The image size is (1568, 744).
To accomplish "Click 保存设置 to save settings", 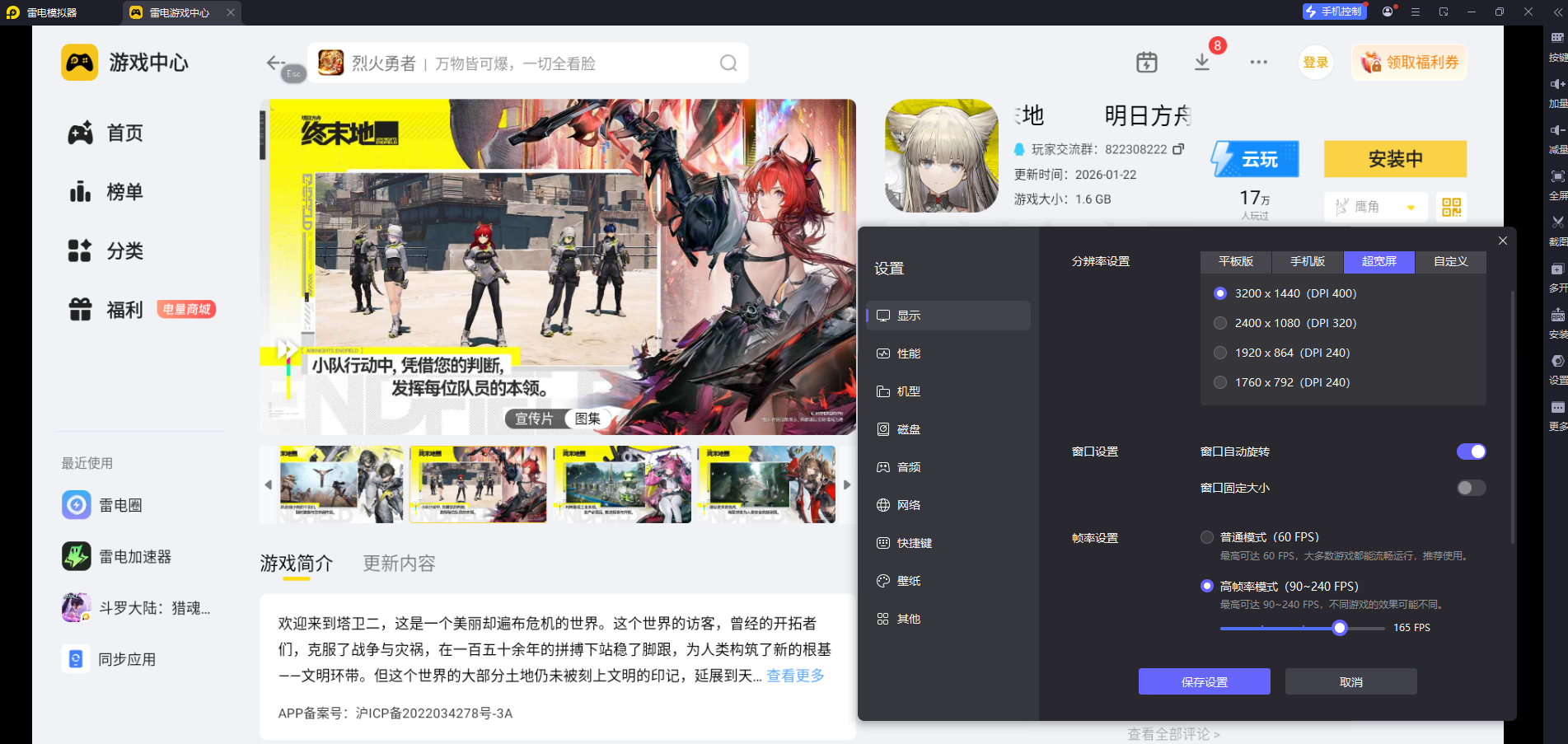I will (x=1205, y=681).
